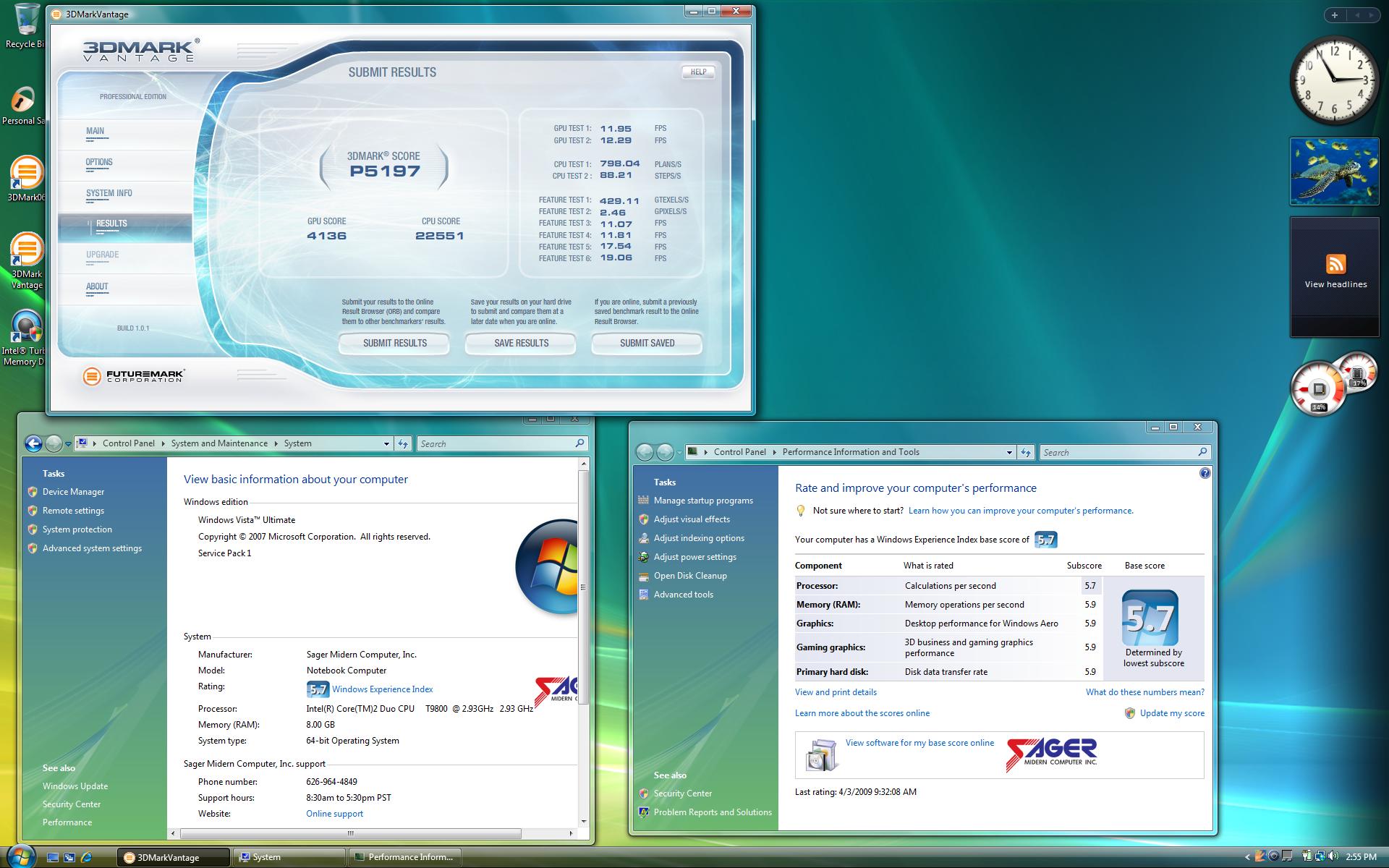Click the fingerprint hand tray icon

tap(1260, 856)
